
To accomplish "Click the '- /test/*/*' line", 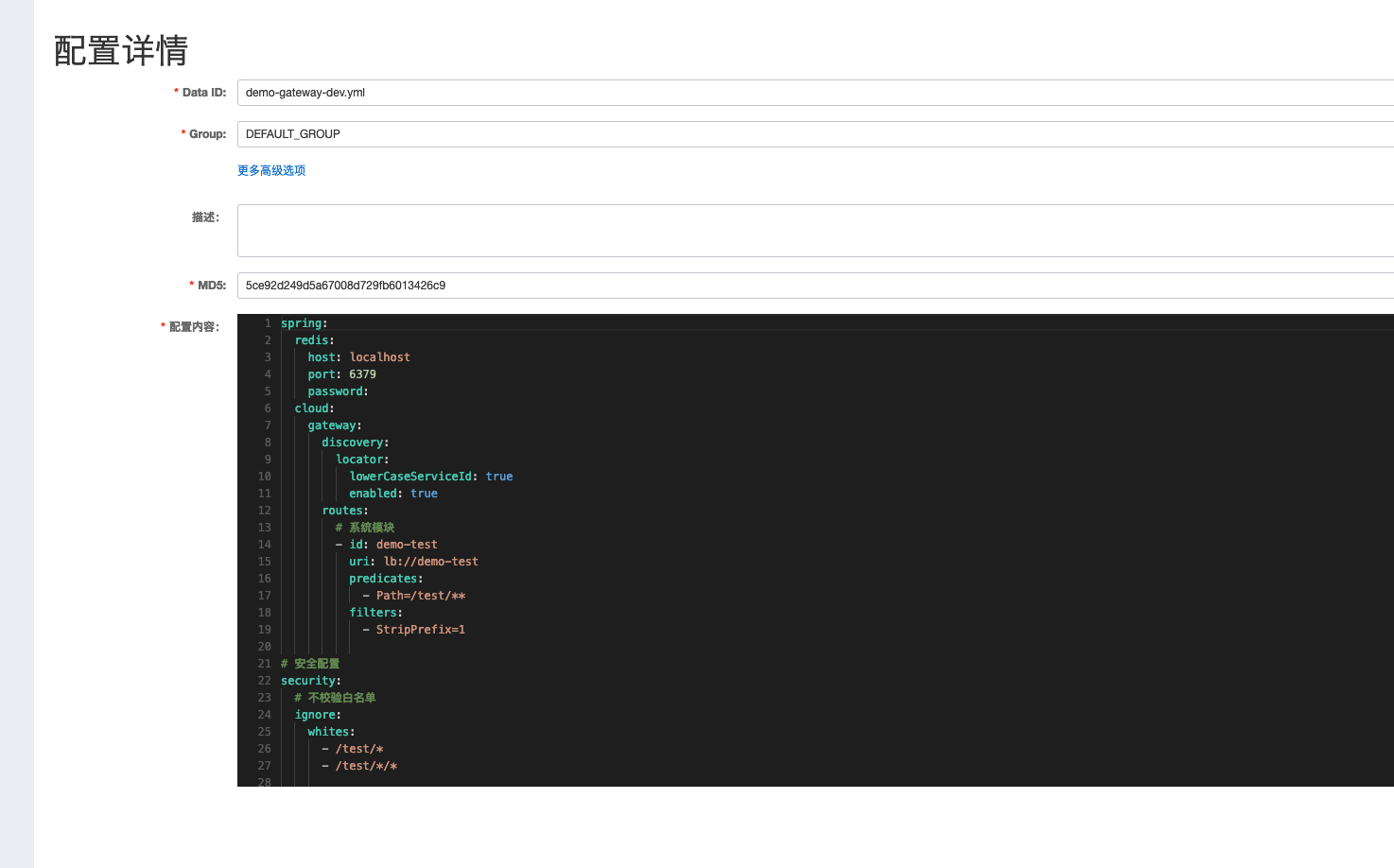I will pyautogui.click(x=359, y=766).
